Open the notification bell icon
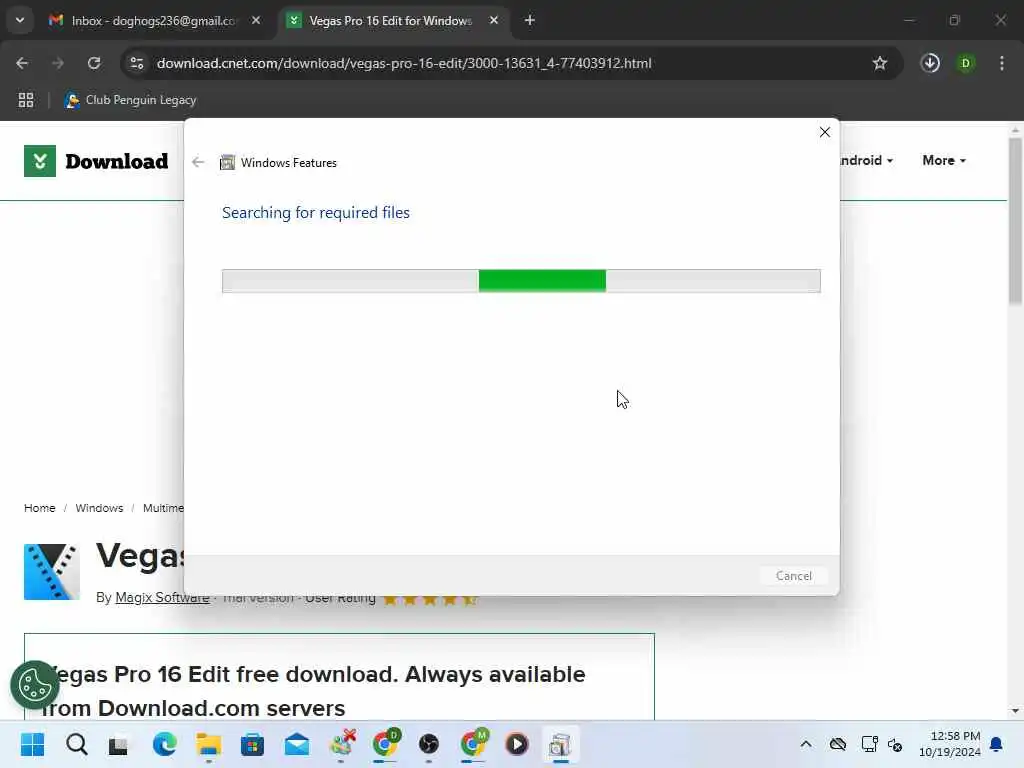1024x768 pixels. (x=997, y=744)
